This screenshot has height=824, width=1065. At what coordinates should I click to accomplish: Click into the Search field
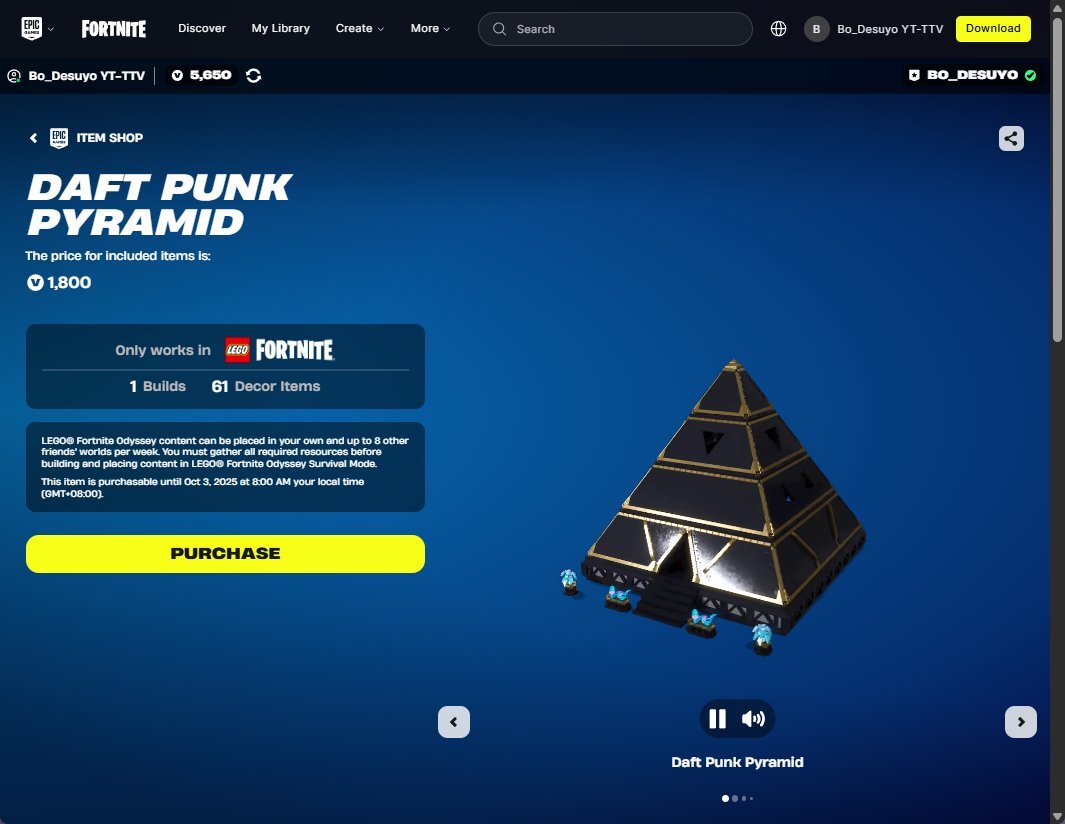click(615, 29)
